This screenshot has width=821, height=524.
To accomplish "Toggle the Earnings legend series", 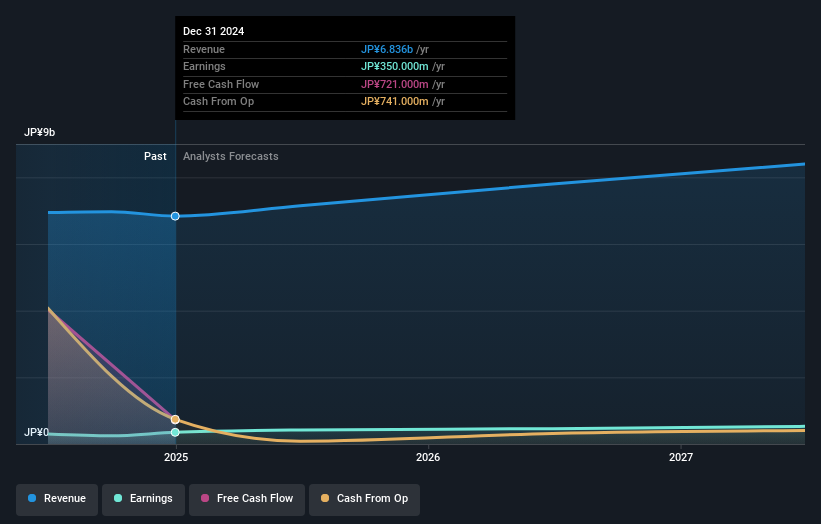I will (x=143, y=499).
